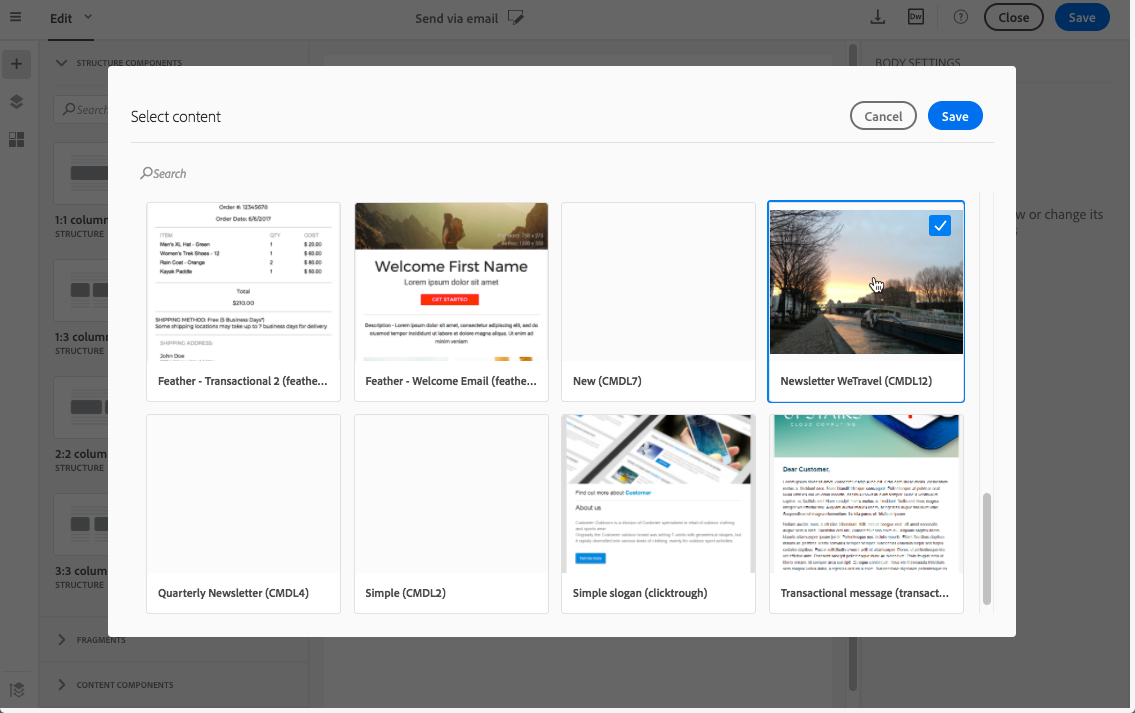Open the layers stack sidebar icon
Viewport: 1135px width, 713px height.
click(16, 102)
